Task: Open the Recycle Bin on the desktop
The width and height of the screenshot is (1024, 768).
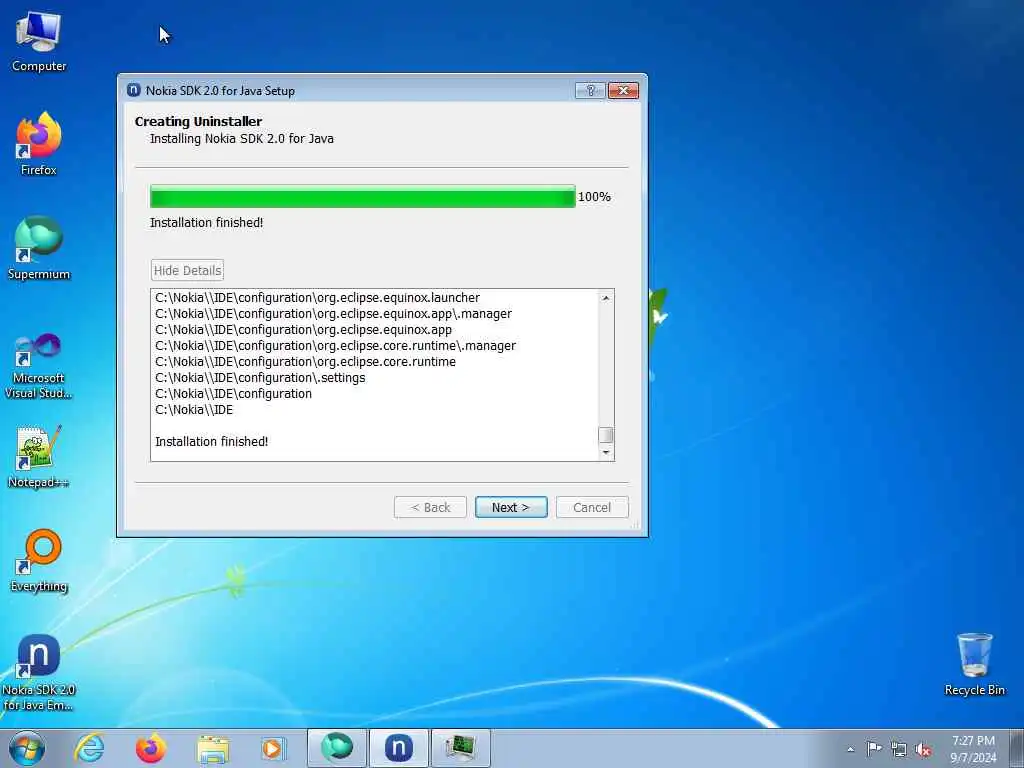Action: 974,664
